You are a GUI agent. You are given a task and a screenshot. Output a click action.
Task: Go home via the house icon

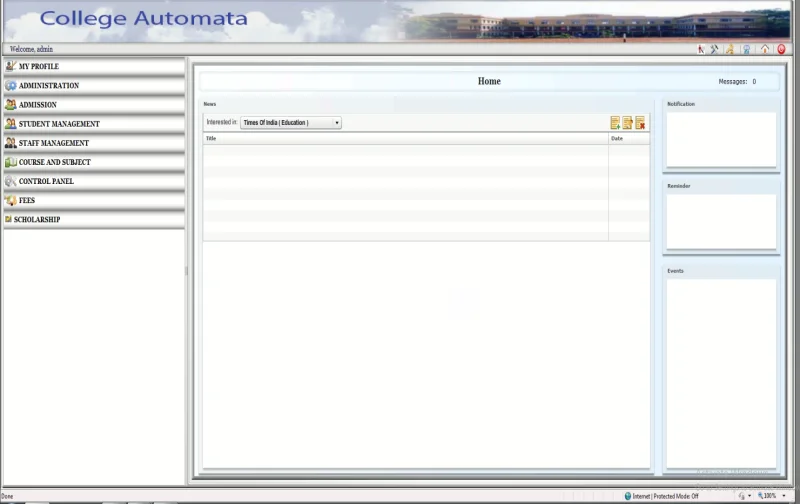tap(765, 49)
